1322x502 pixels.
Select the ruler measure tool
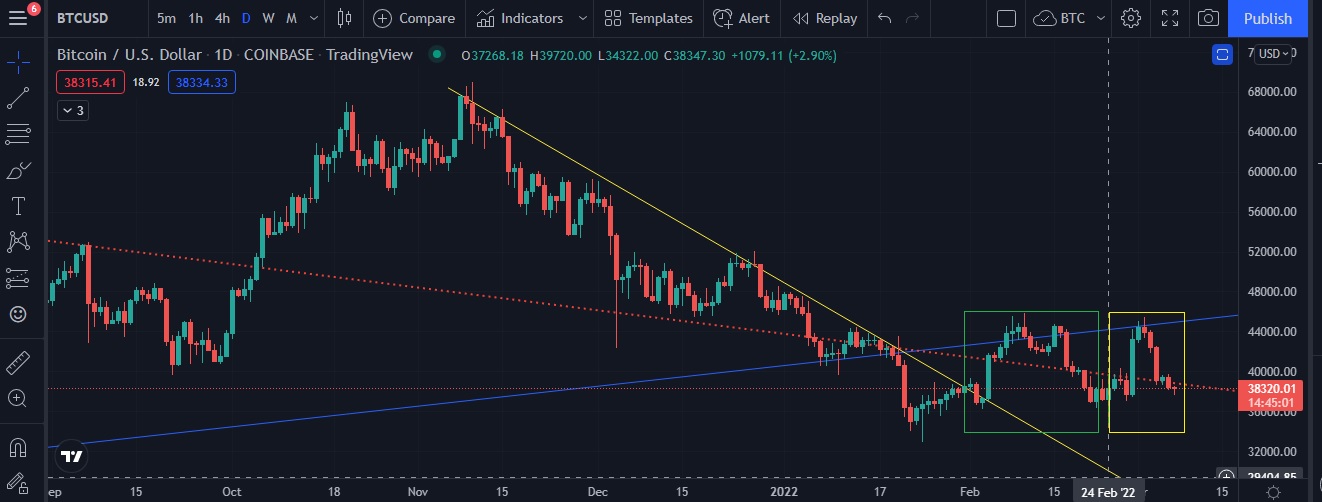click(x=18, y=362)
